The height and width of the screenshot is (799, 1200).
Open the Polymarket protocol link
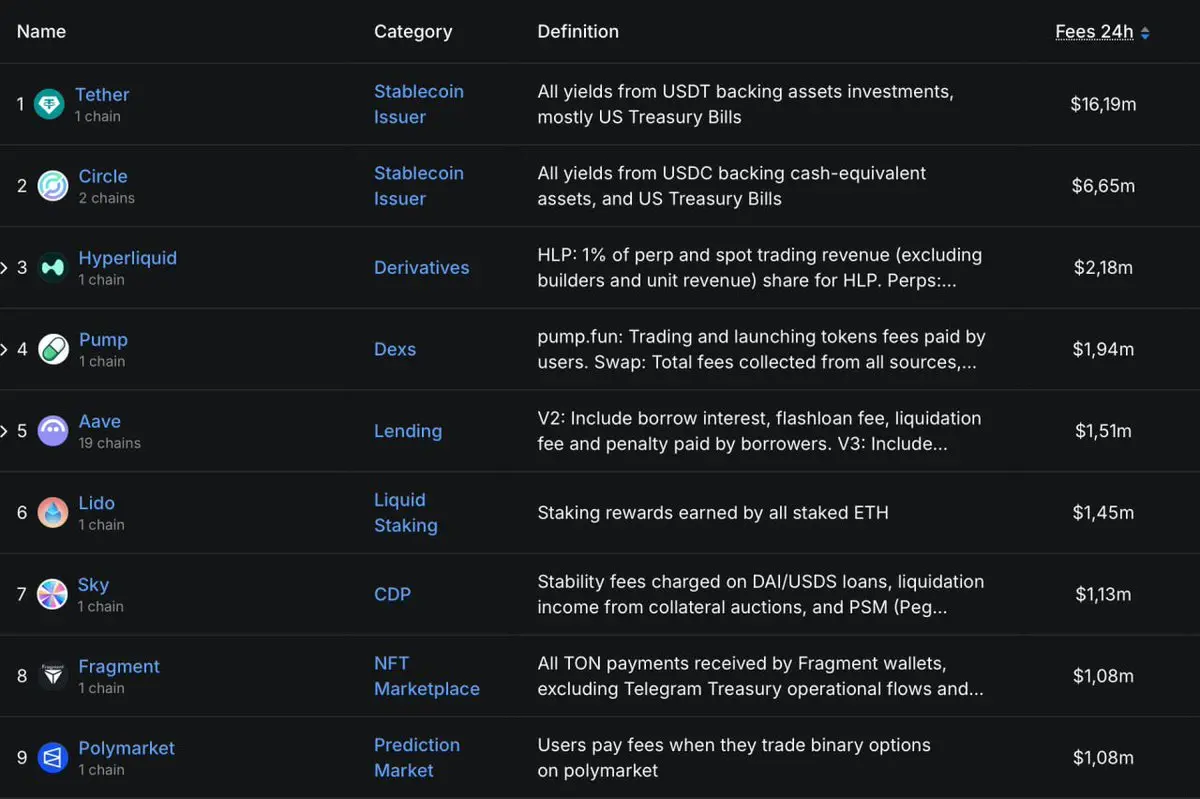pyautogui.click(x=126, y=748)
